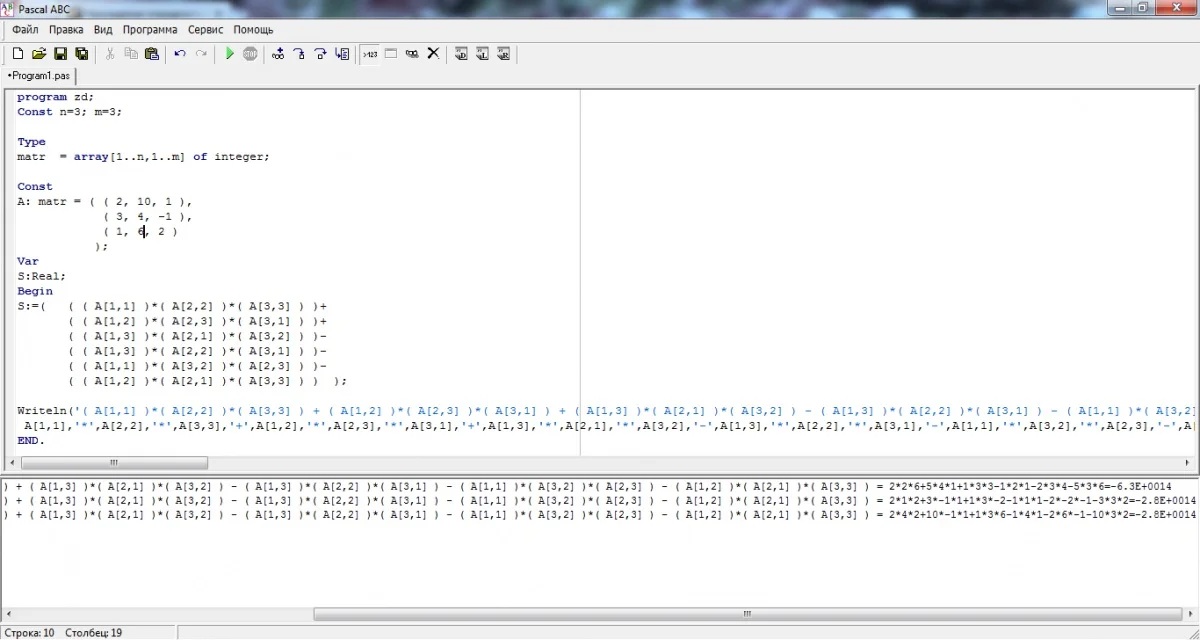This screenshot has height=640, width=1200.
Task: Open the Сервис menu
Action: point(206,30)
